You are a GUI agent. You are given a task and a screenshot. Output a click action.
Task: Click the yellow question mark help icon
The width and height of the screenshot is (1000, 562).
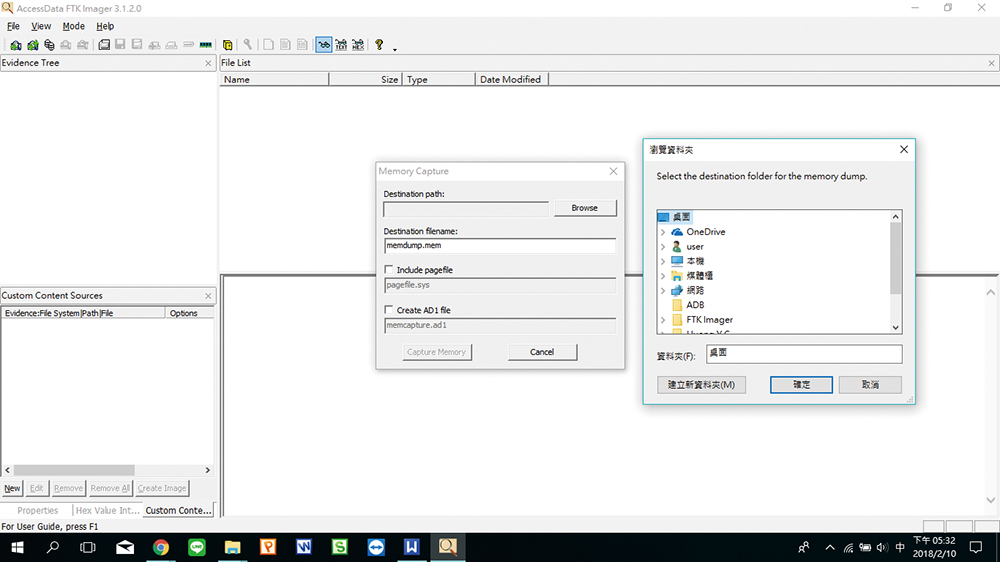point(379,45)
